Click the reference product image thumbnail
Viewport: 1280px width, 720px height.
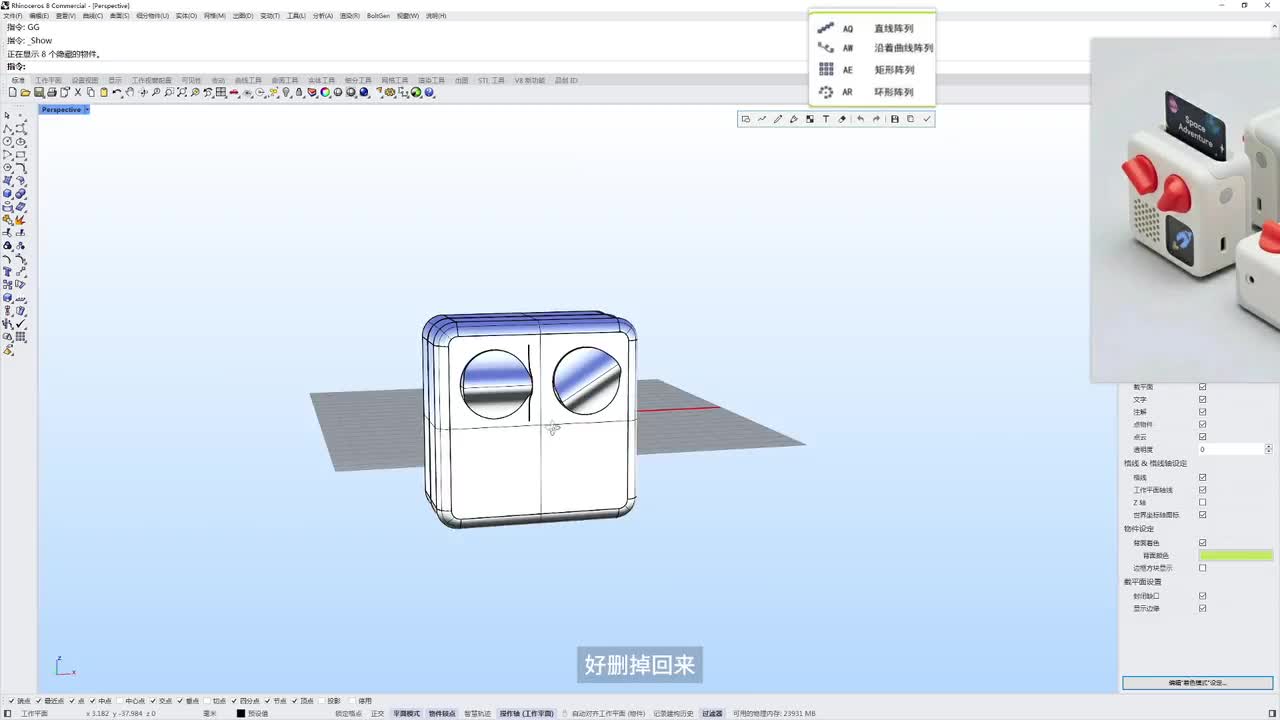[1185, 210]
